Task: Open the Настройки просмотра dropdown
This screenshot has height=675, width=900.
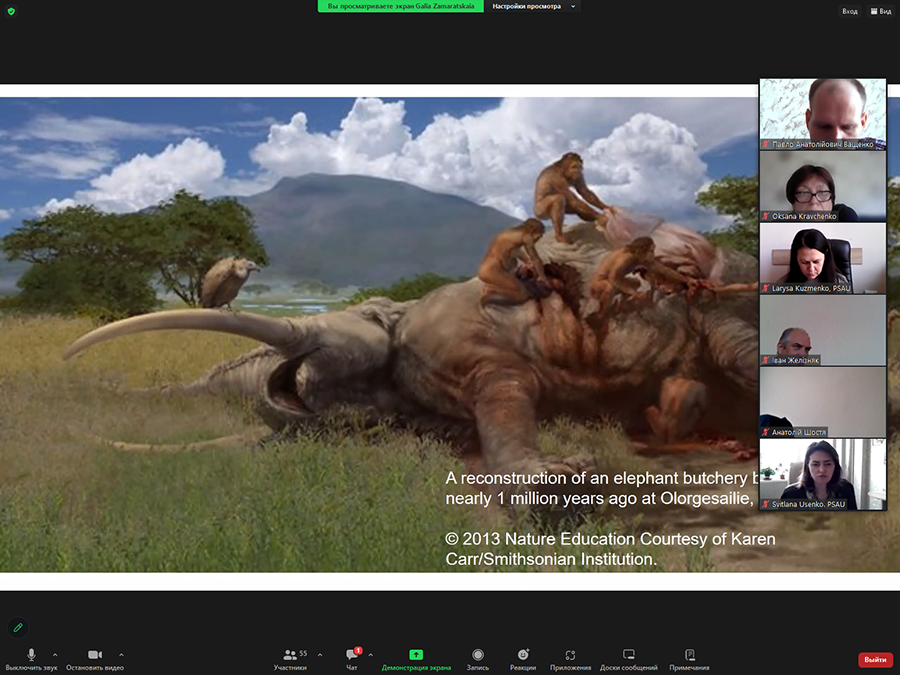Action: [x=533, y=6]
